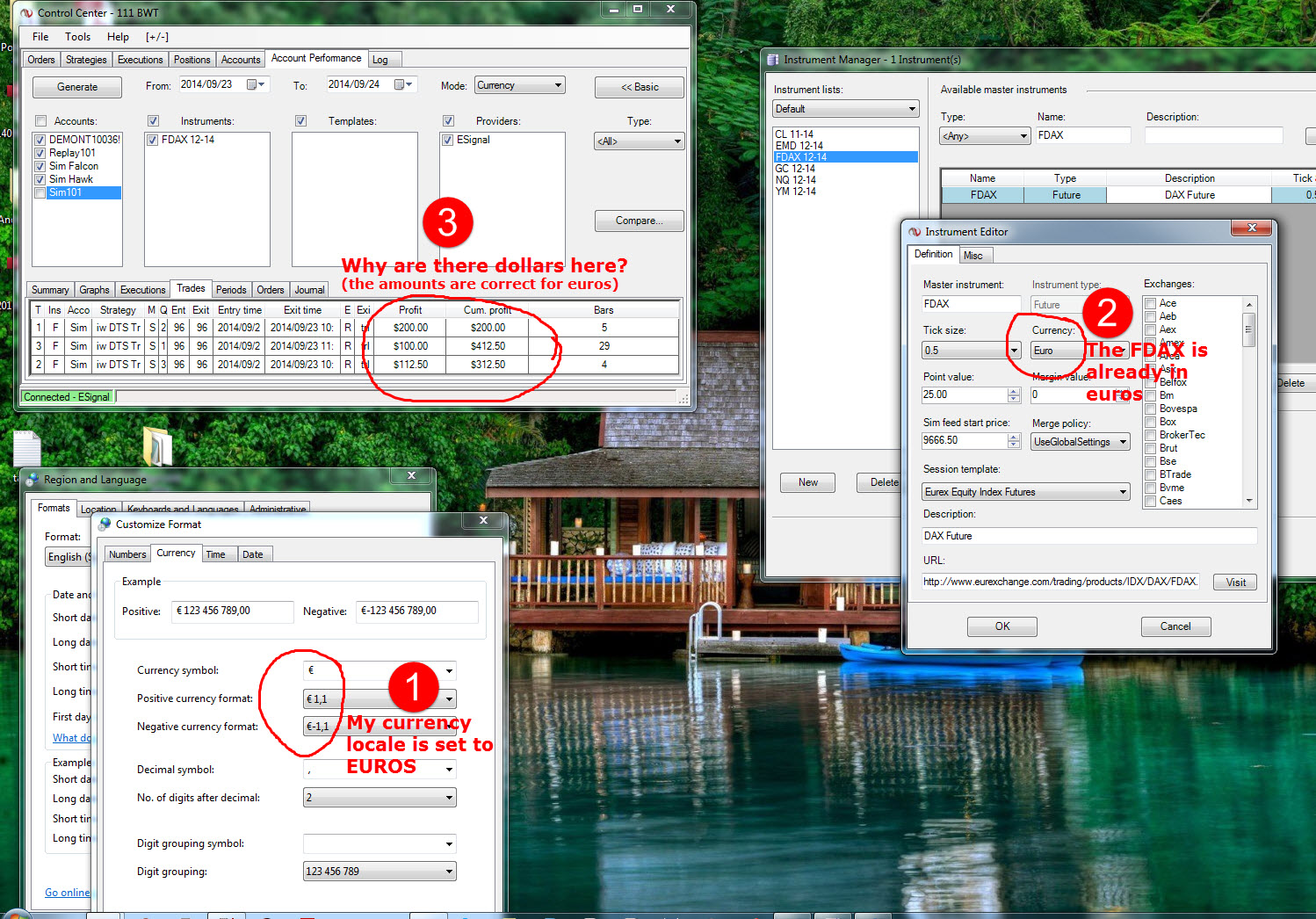Open the Tools menu
1316x919 pixels.
click(77, 37)
